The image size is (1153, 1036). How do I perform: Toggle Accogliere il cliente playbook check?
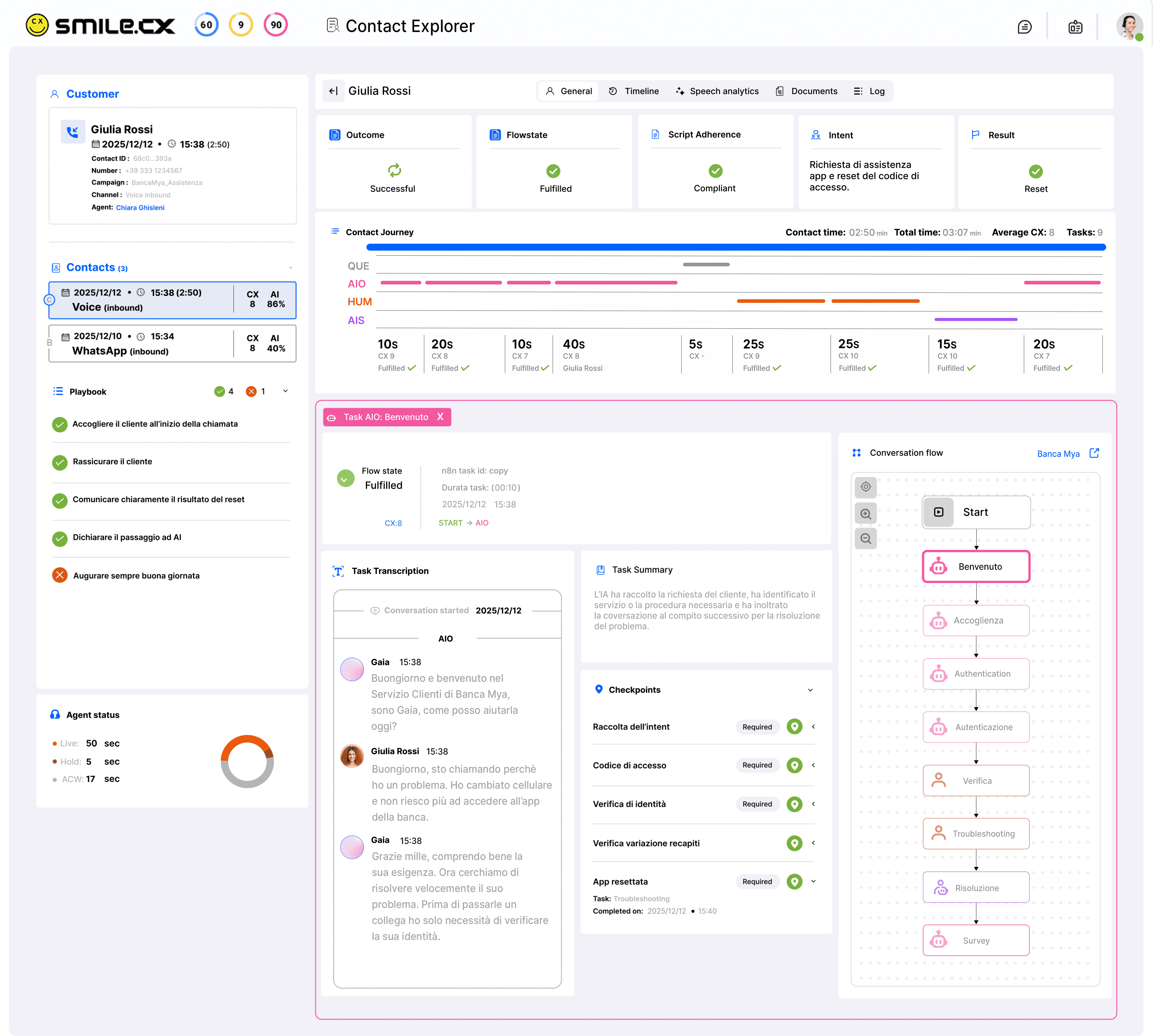click(x=60, y=424)
